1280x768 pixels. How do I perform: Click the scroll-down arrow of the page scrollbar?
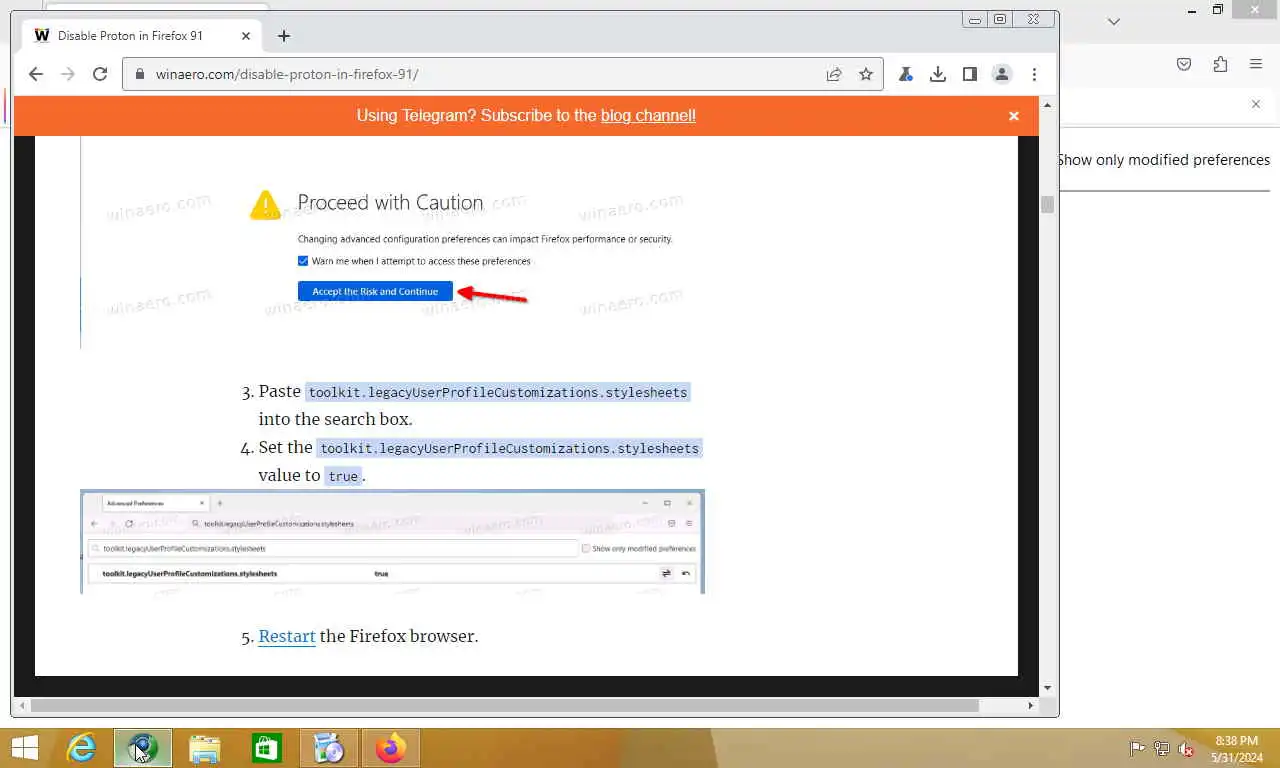pos(1047,688)
